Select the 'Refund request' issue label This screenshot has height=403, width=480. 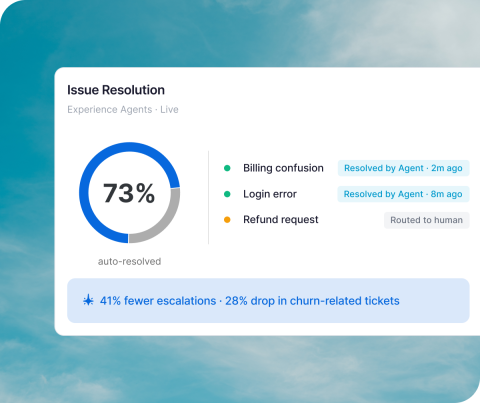[x=281, y=220]
